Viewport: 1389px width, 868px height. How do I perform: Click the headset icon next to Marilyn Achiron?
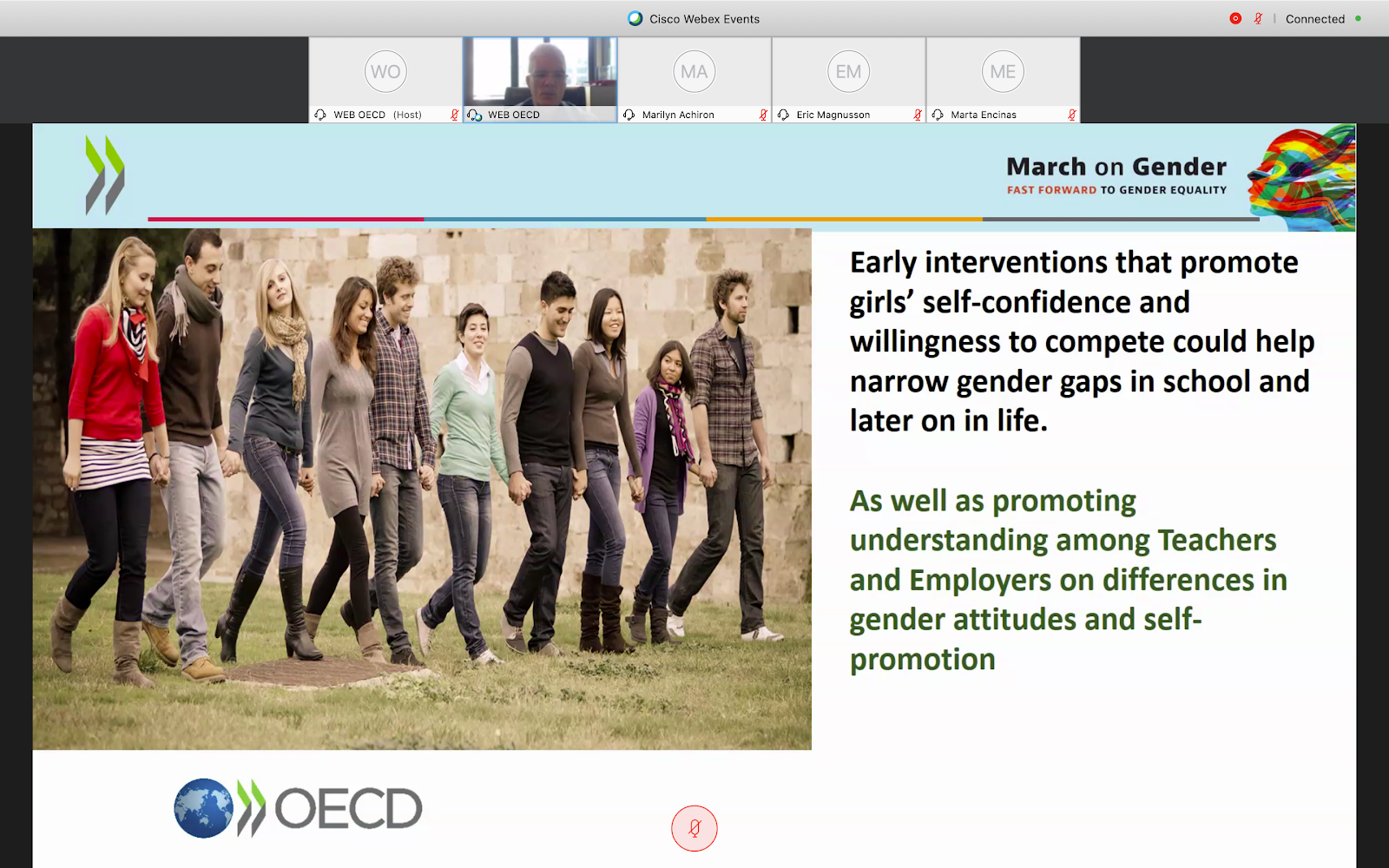629,115
